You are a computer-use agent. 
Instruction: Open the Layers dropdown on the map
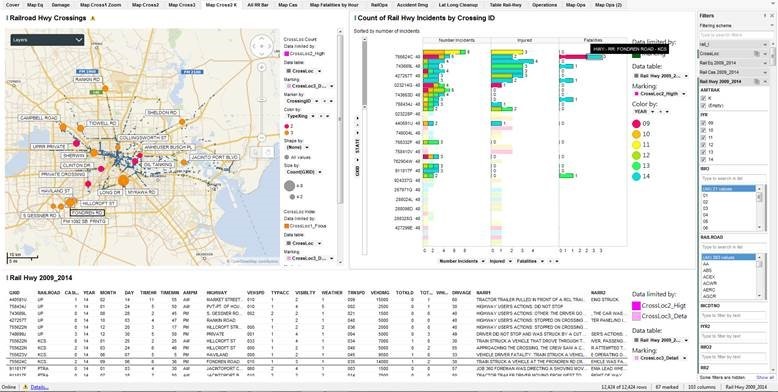tap(47, 40)
